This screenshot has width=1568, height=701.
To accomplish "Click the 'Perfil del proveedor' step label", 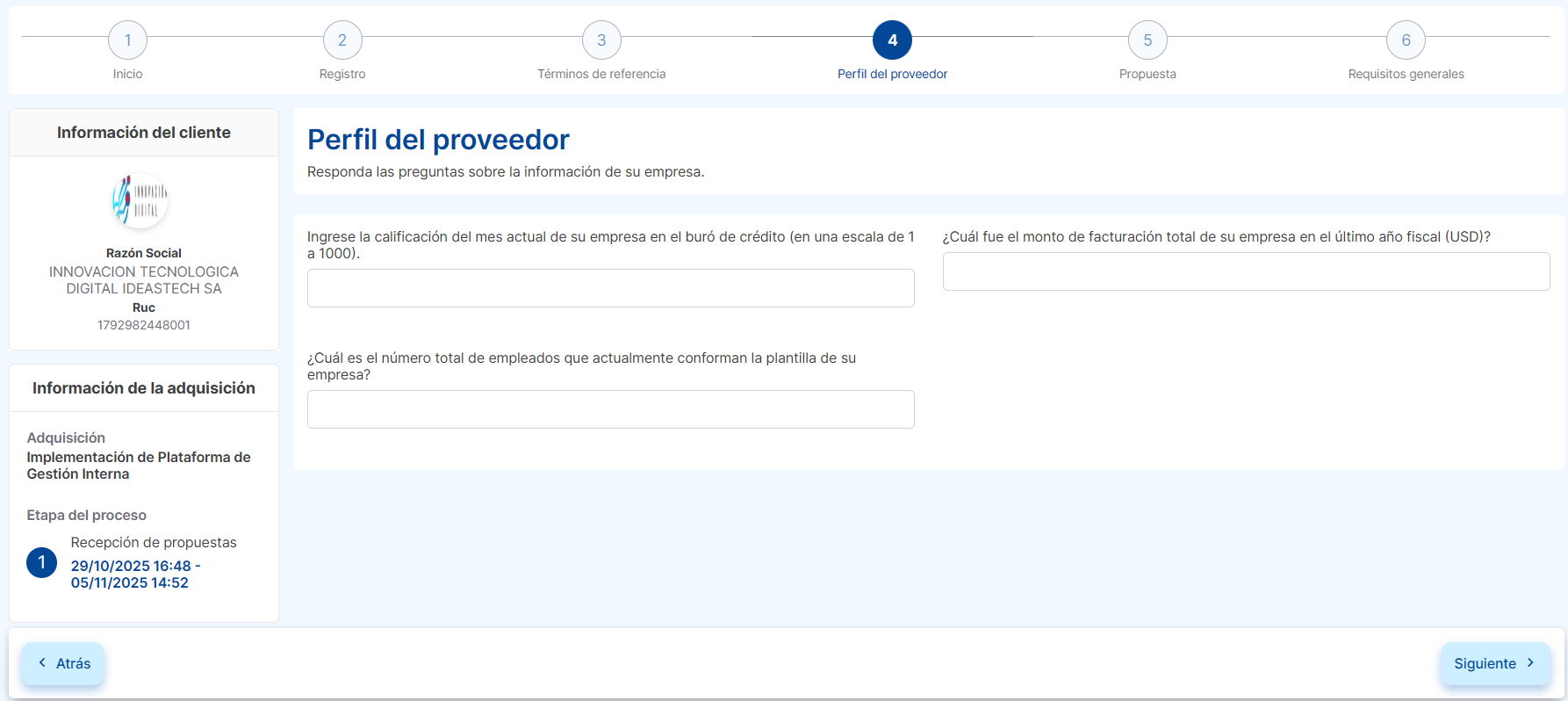I will [892, 74].
